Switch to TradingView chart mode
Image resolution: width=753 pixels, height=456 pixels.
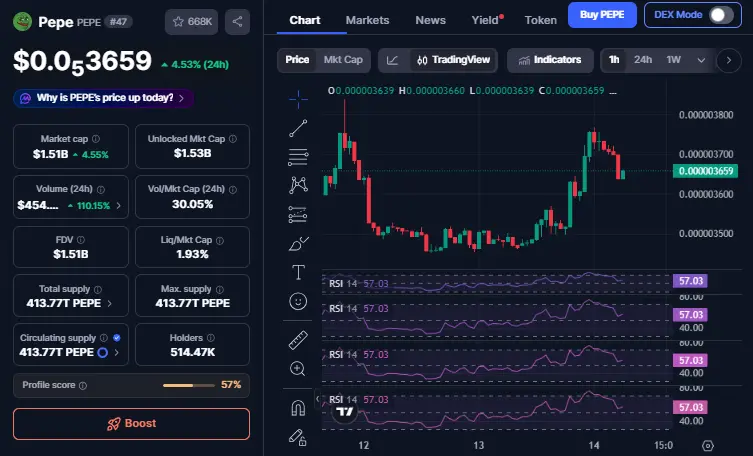click(454, 60)
